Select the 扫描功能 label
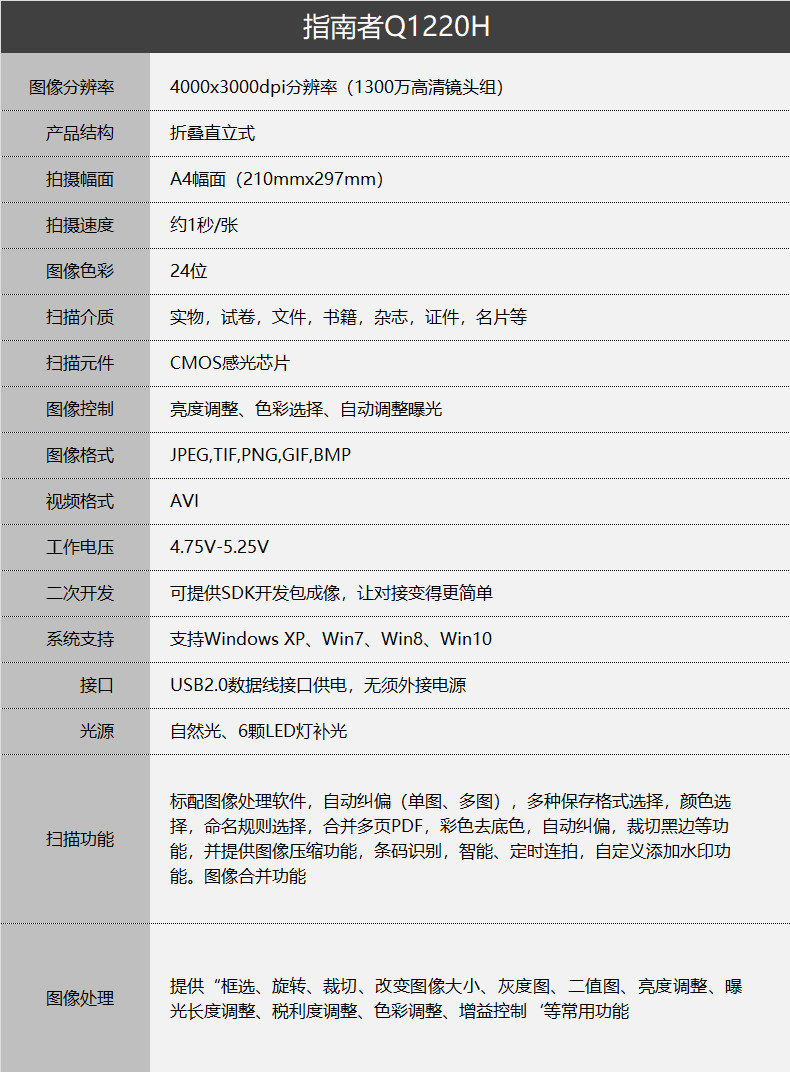Screen dimensions: 790x1072 [80, 839]
